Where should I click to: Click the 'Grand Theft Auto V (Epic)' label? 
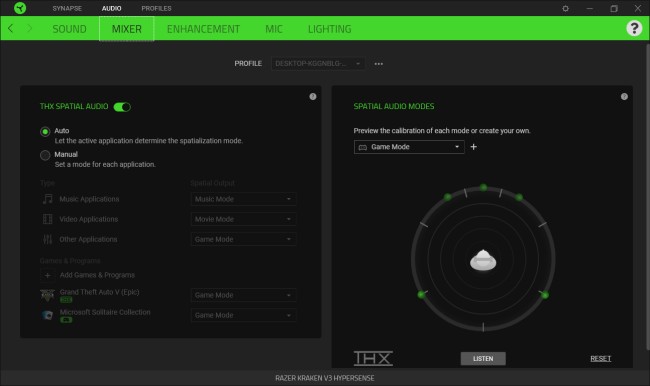[x=99, y=292]
